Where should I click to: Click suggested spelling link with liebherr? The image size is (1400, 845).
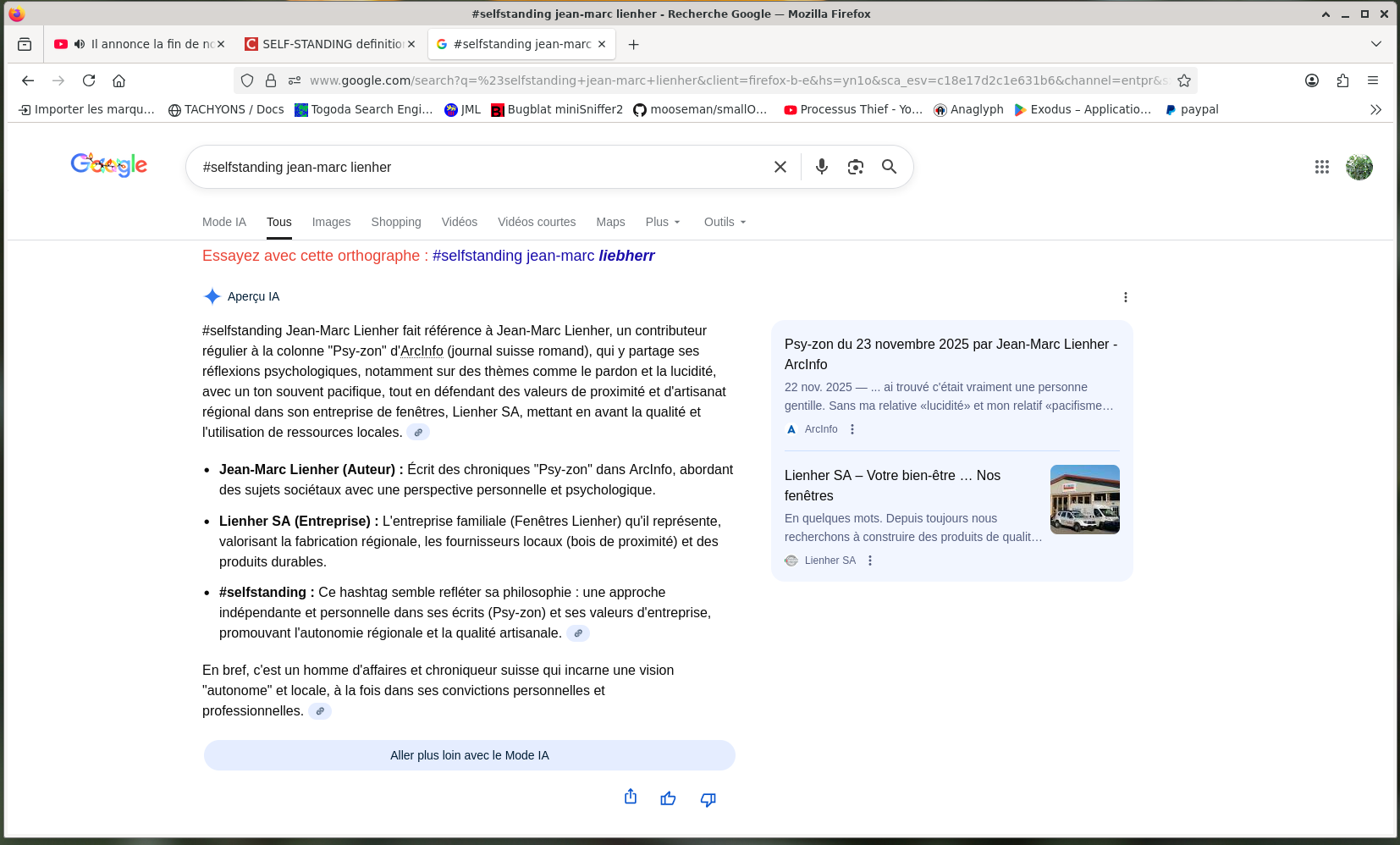tap(543, 256)
